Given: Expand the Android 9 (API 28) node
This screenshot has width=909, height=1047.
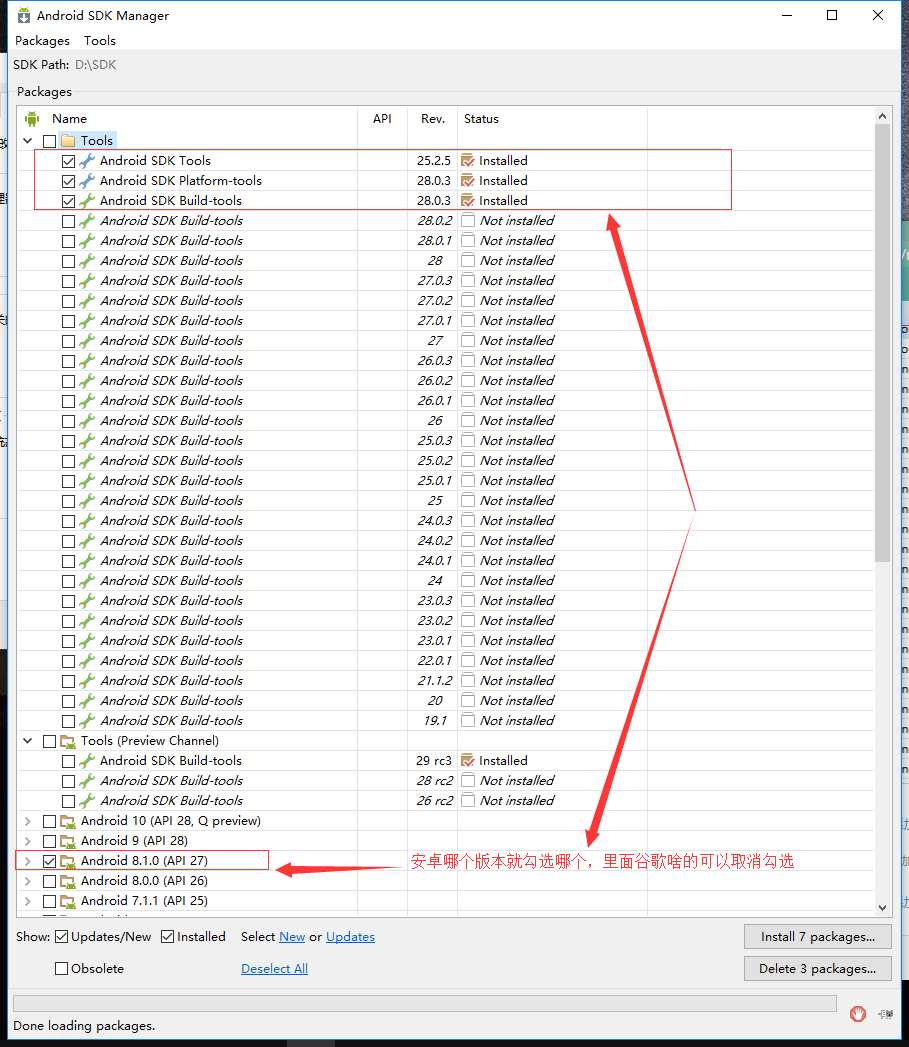Looking at the screenshot, I should point(28,841).
